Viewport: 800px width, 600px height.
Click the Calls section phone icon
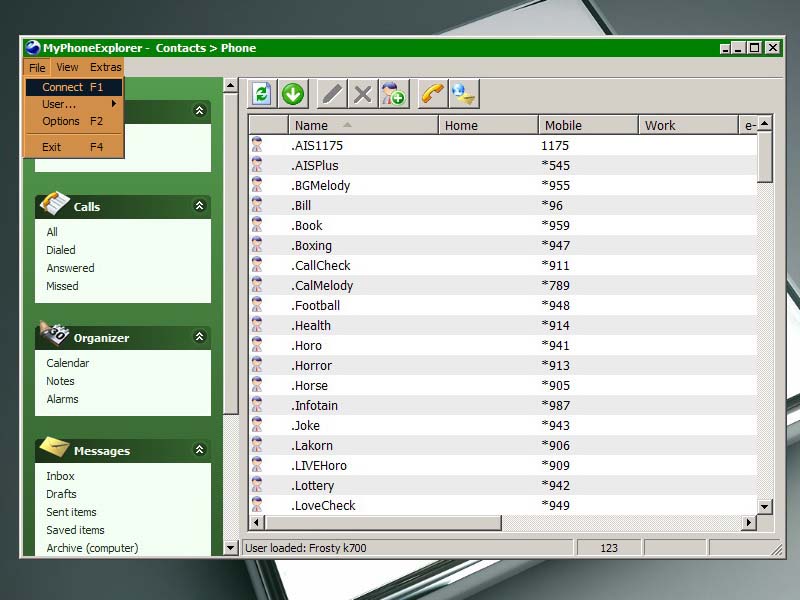coord(54,203)
